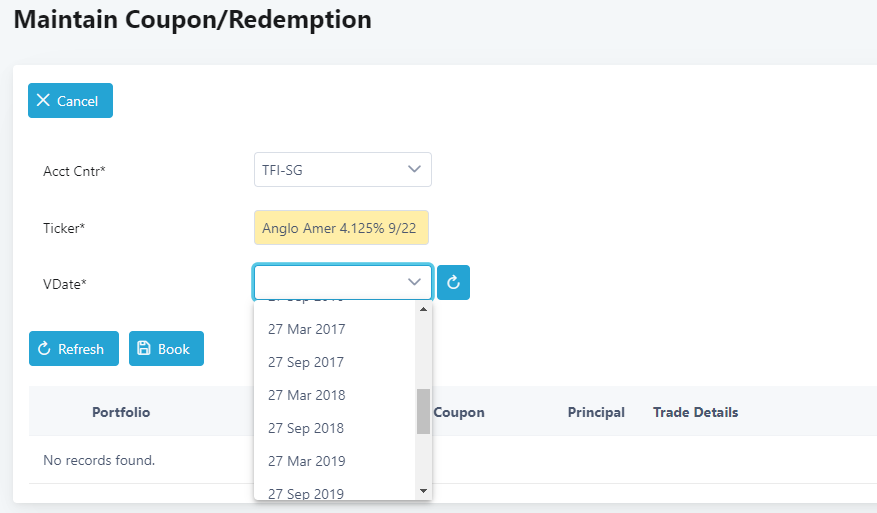Click the Coupon column header
Viewport: 877px width, 513px height.
pos(459,412)
